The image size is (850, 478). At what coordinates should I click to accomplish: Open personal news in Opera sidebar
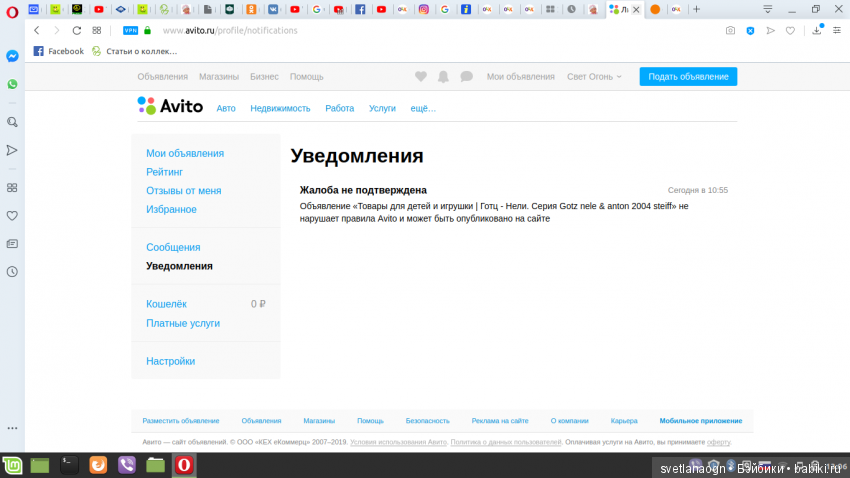click(12, 244)
